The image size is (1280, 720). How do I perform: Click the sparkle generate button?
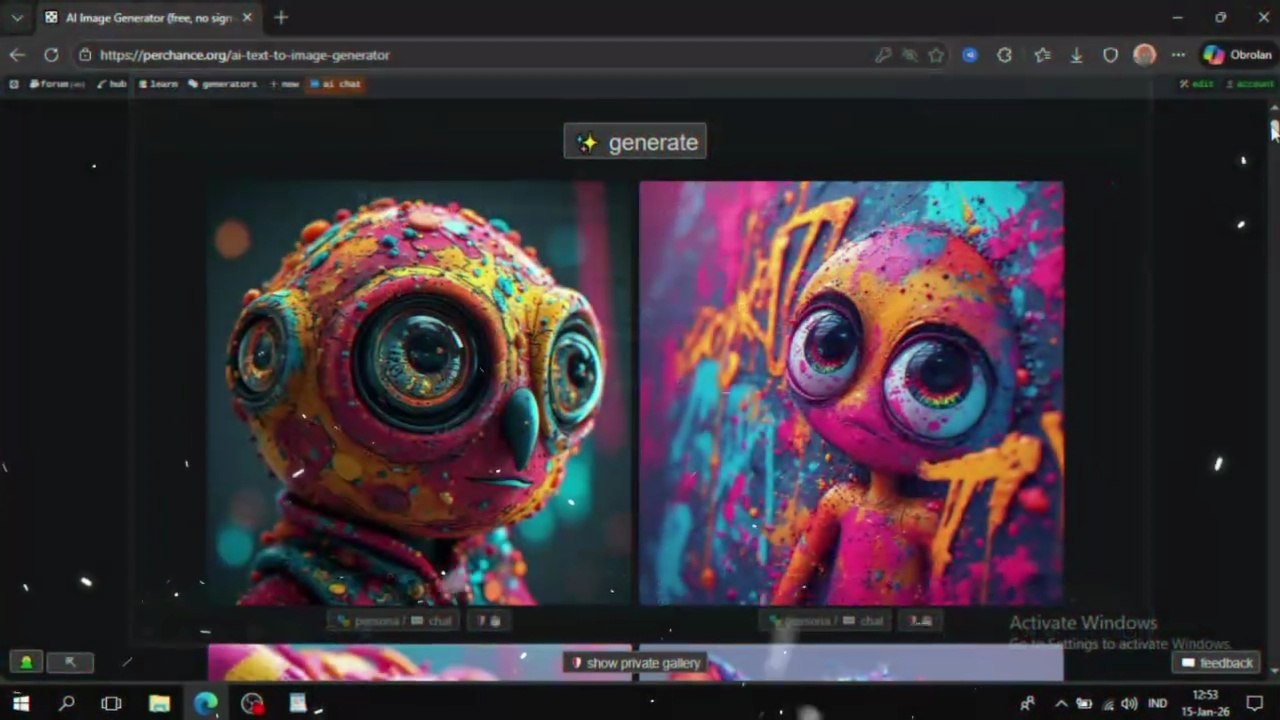click(x=635, y=141)
